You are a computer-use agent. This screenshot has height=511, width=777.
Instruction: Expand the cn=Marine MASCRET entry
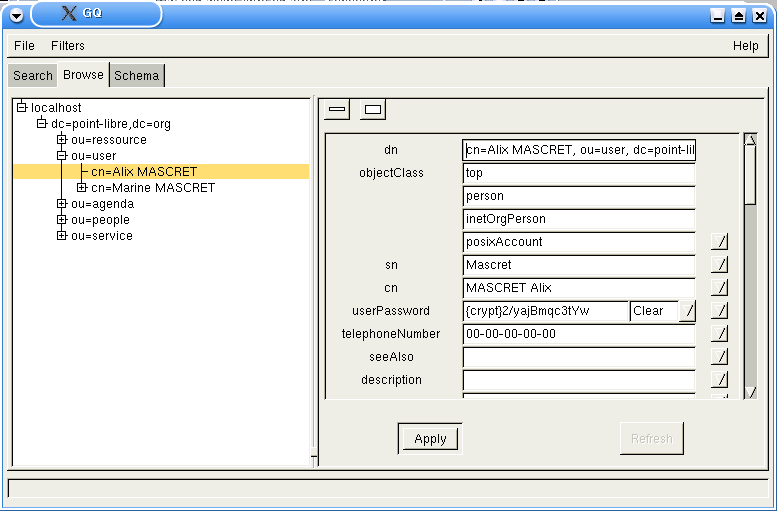82,188
